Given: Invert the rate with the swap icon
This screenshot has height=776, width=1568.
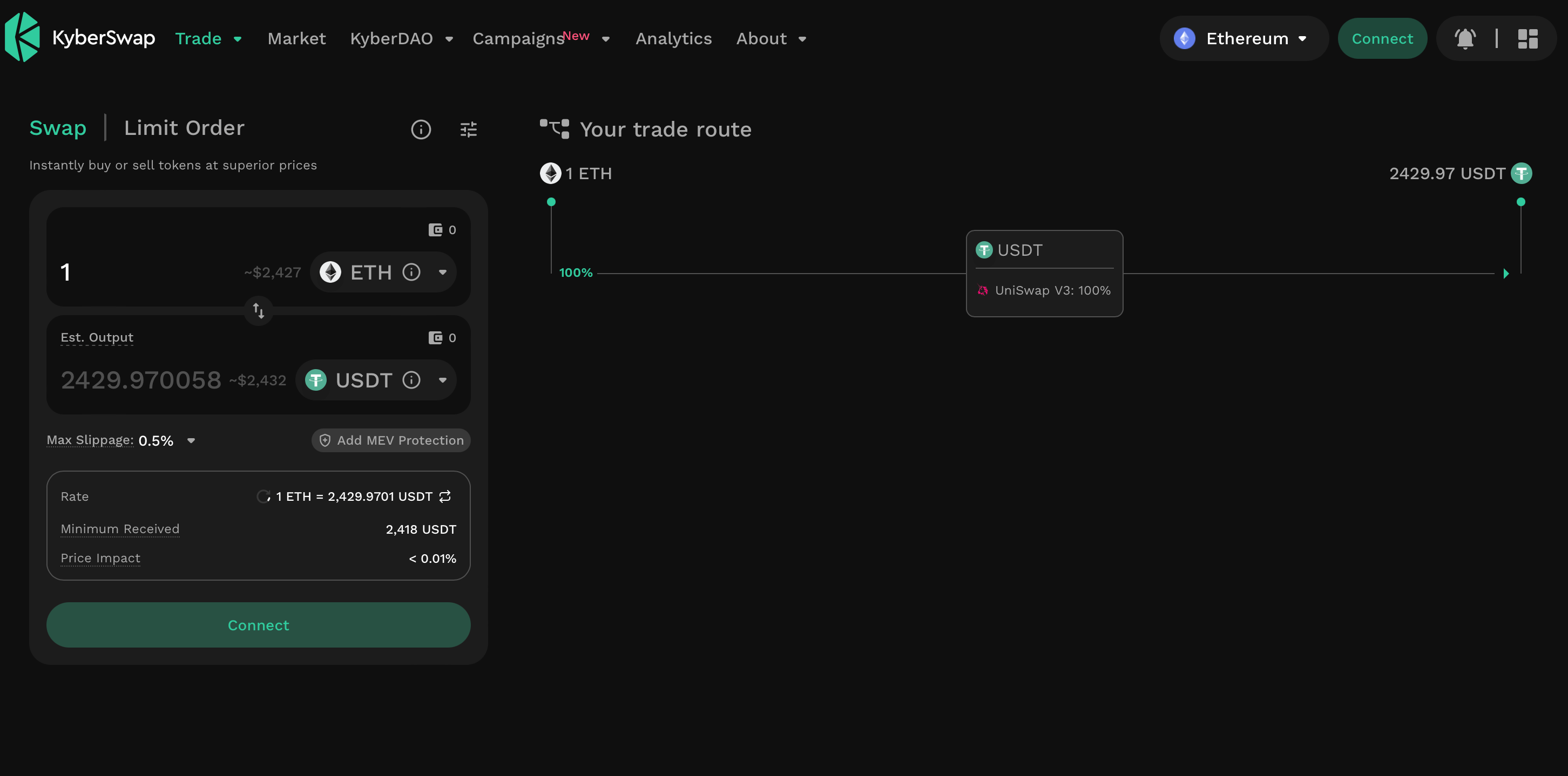Looking at the screenshot, I should pos(445,496).
